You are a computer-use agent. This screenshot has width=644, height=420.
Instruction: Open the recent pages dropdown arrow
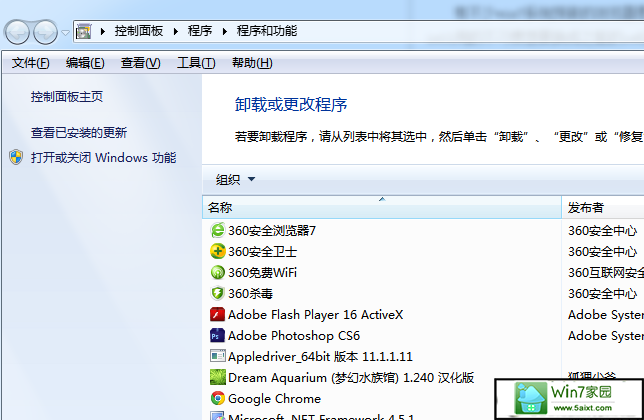[65, 32]
